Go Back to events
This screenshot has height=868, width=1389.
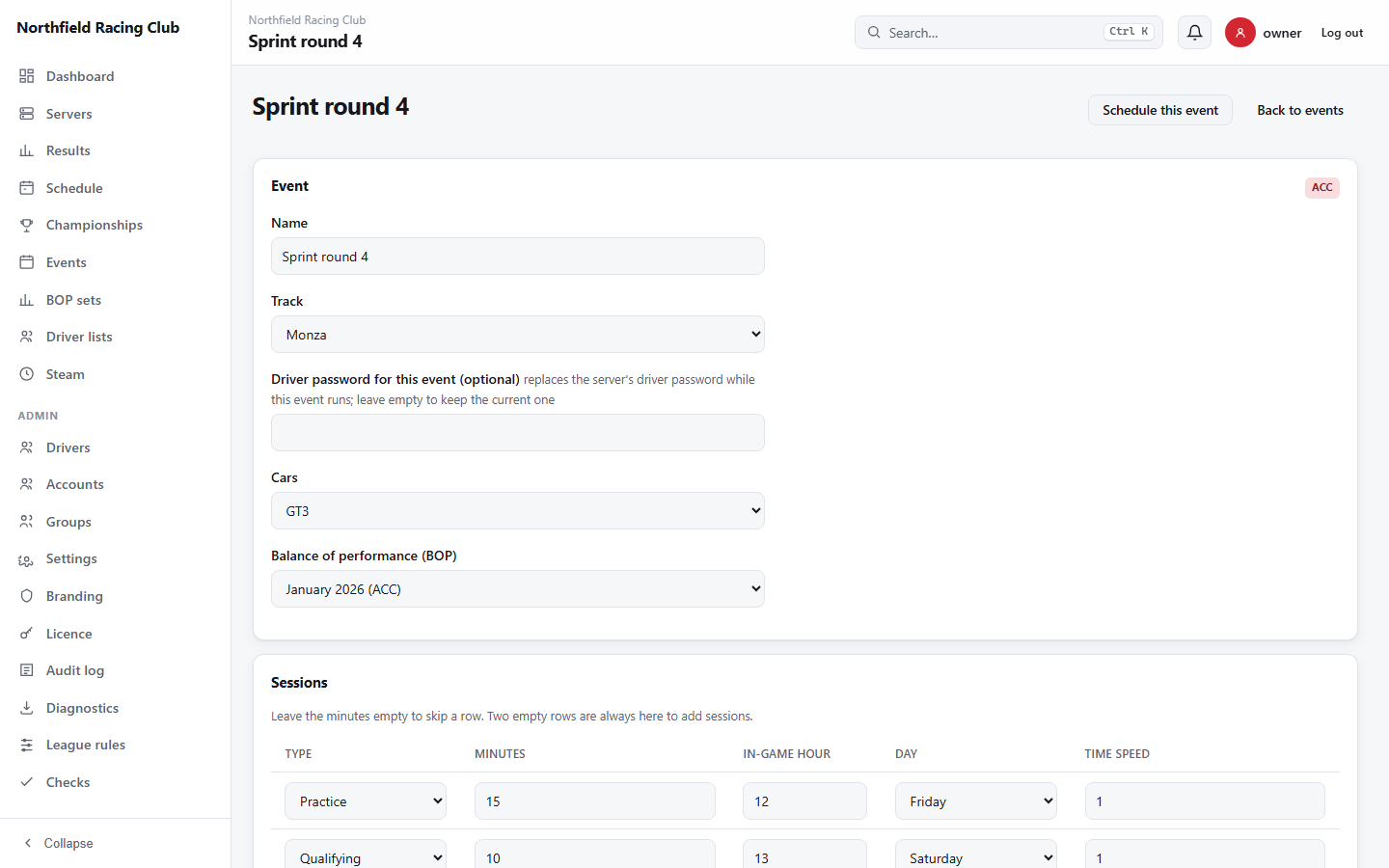click(1300, 110)
